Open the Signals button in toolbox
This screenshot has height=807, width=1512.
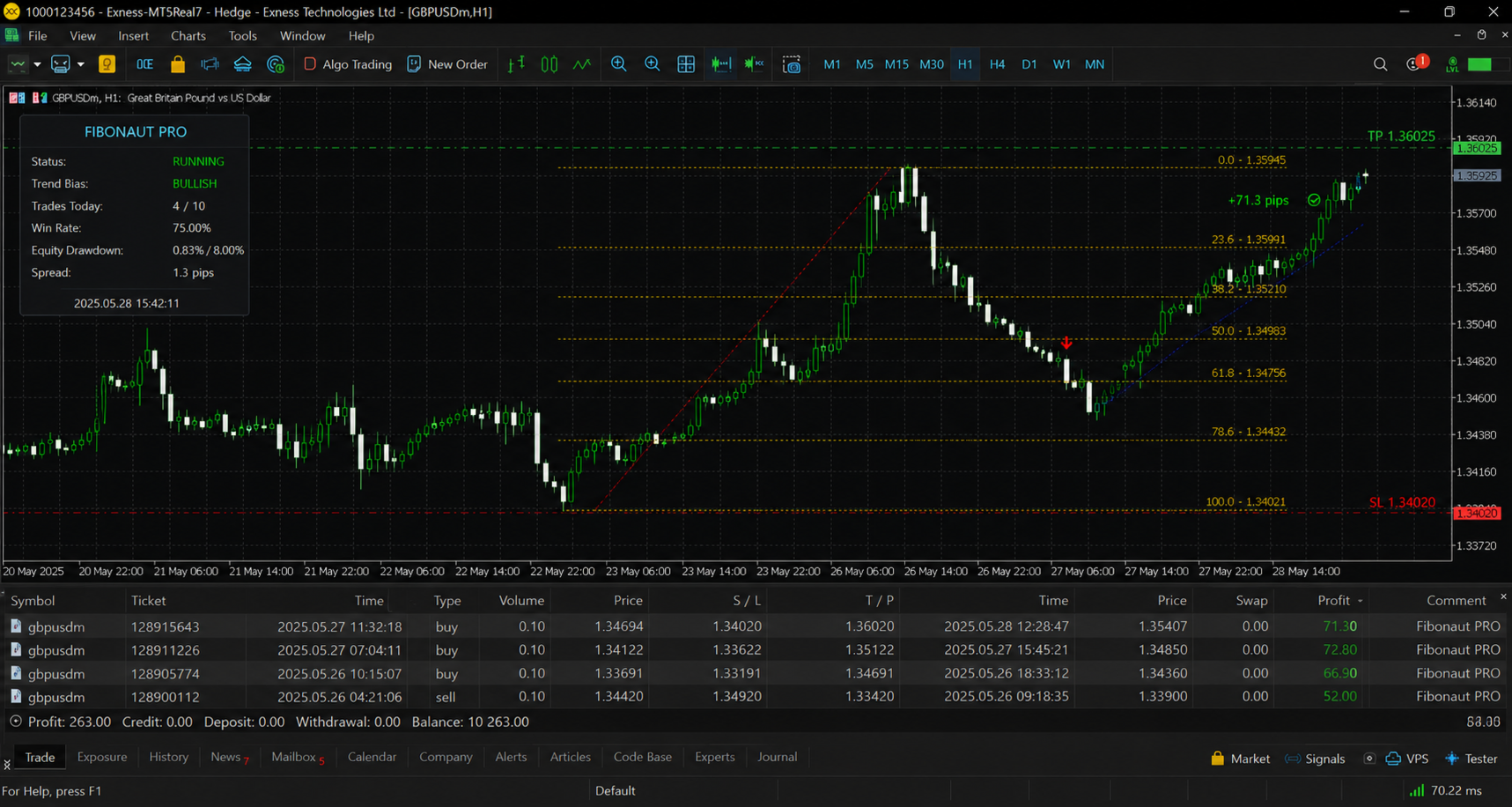[1316, 759]
